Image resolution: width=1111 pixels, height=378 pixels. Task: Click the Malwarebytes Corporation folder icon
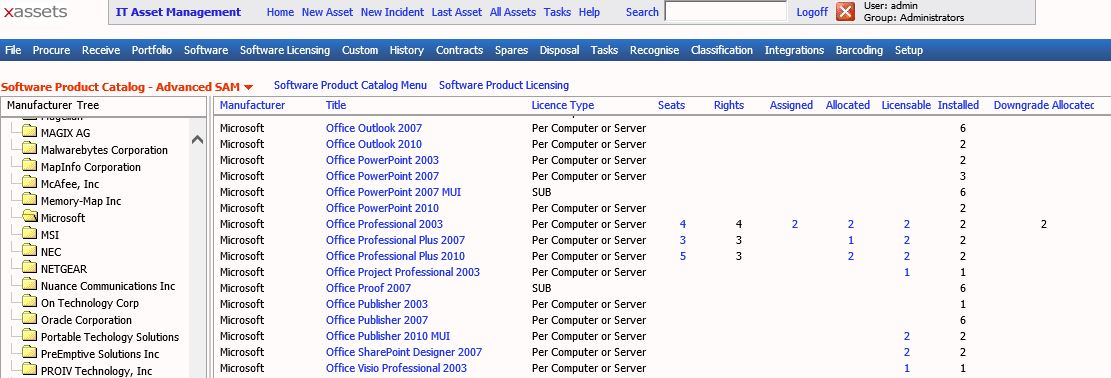pos(29,149)
